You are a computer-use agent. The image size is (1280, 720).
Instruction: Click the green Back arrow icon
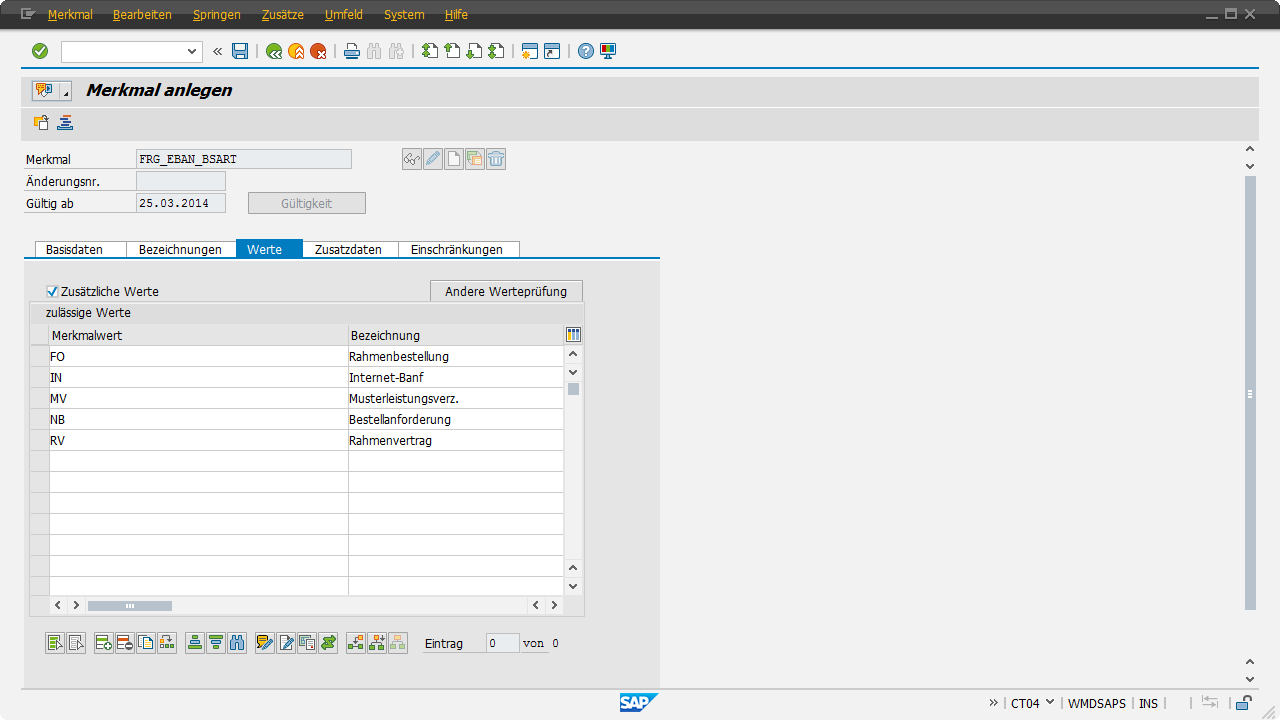274,51
